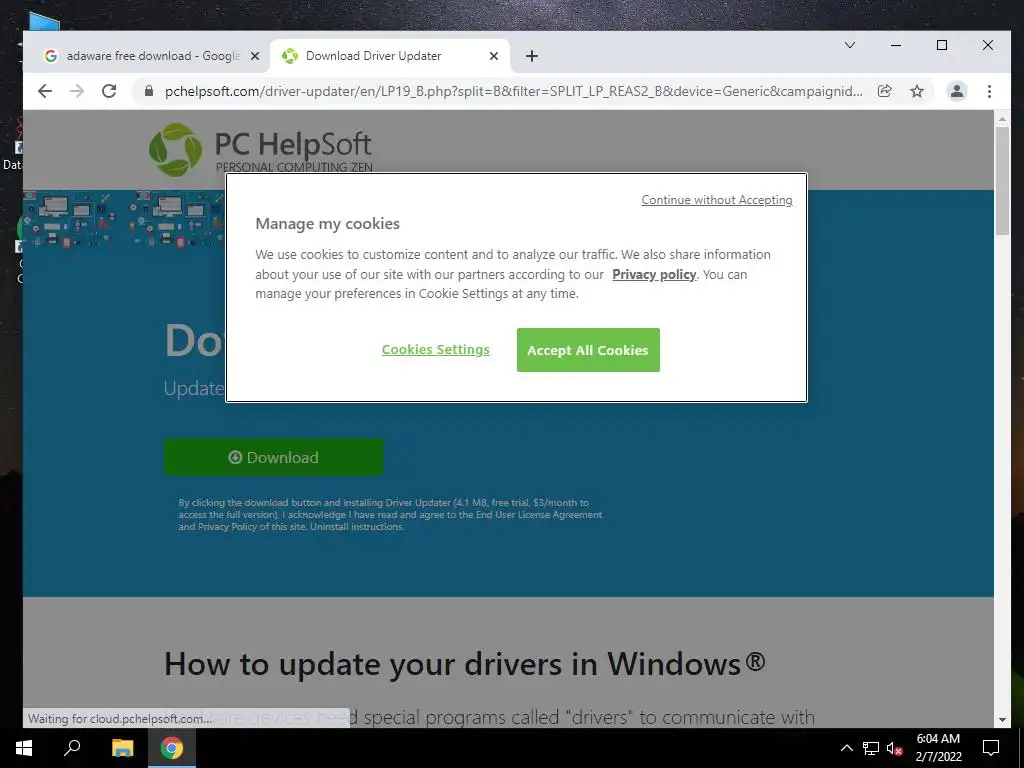Click the forward navigation arrow
The height and width of the screenshot is (768, 1024).
(x=76, y=91)
